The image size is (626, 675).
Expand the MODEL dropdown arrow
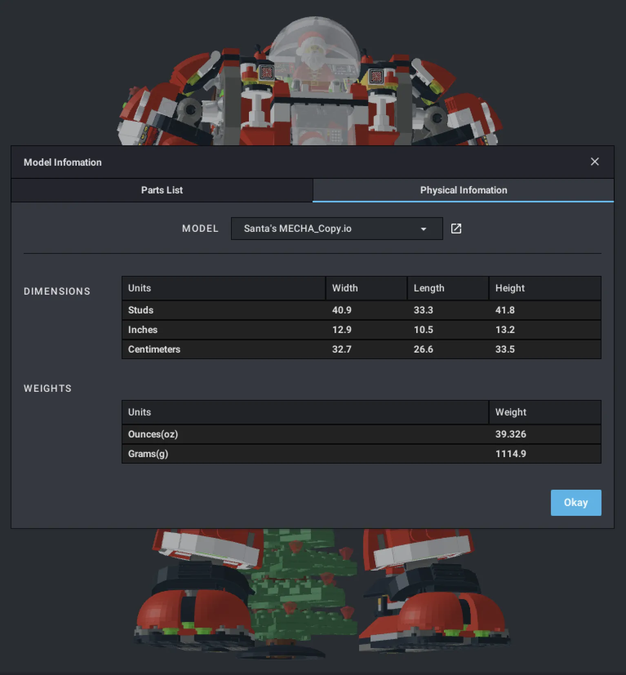(423, 229)
